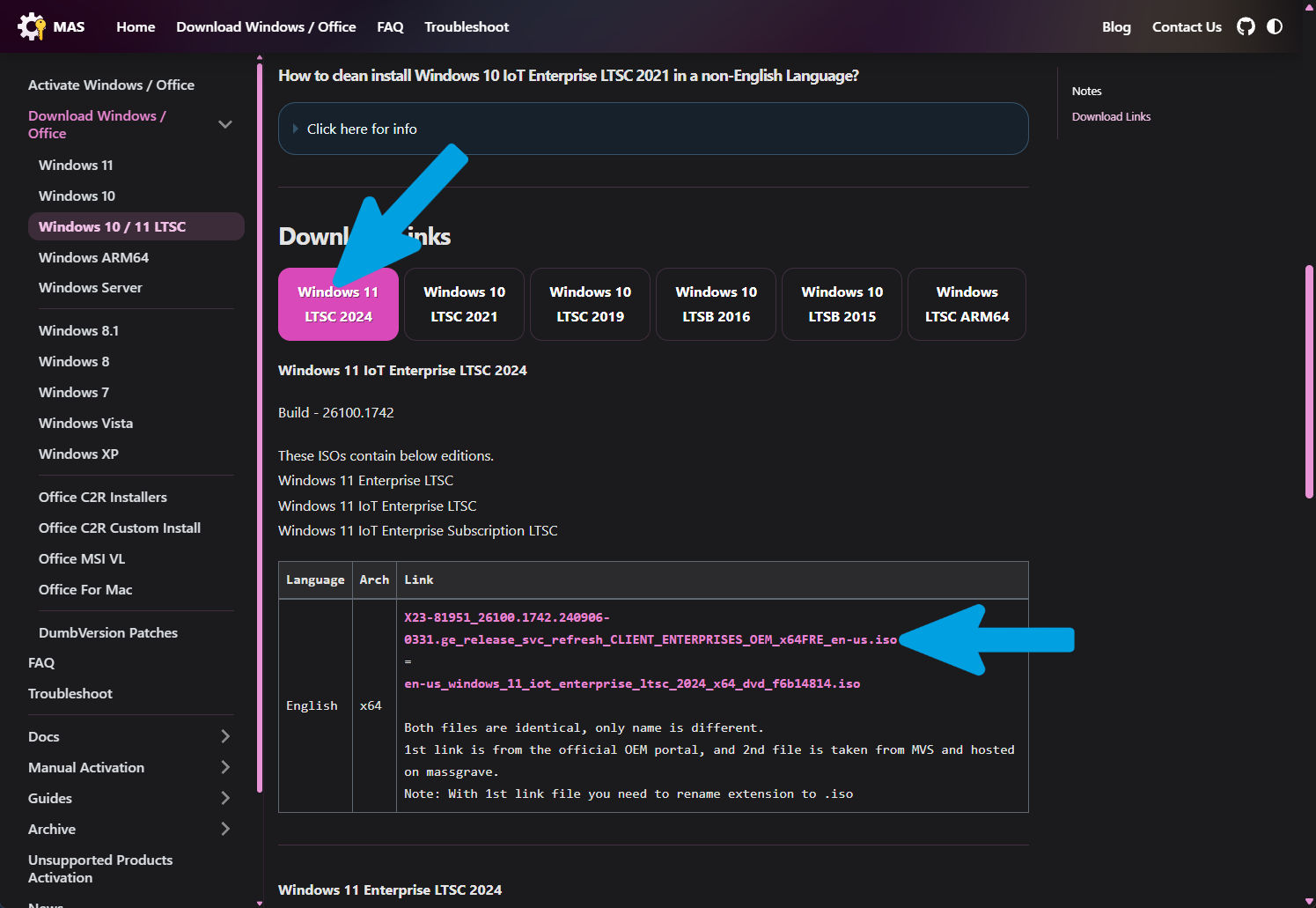The image size is (1316, 908).
Task: Download en-us_windows_11_iot_enterprise_ltsc_2024 ISO link
Action: coord(632,683)
